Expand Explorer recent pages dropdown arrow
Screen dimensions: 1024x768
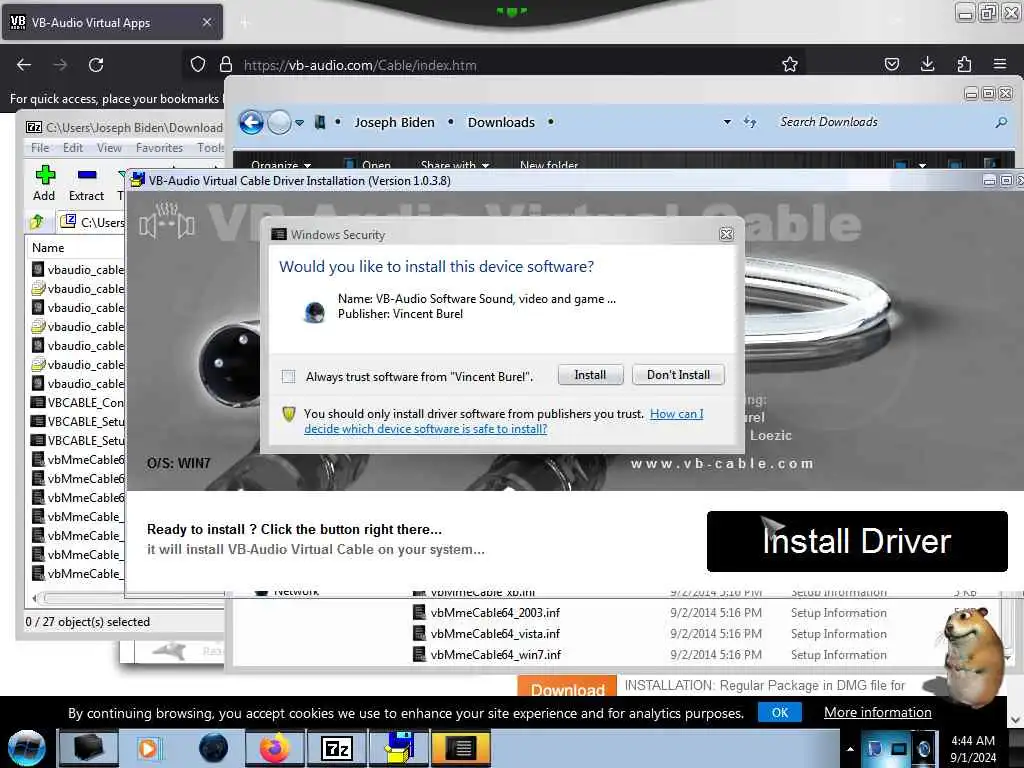point(299,122)
